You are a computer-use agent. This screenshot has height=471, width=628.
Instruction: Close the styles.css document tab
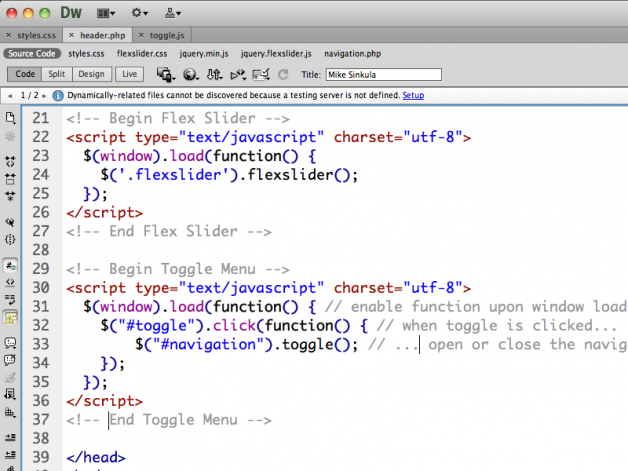[8, 35]
